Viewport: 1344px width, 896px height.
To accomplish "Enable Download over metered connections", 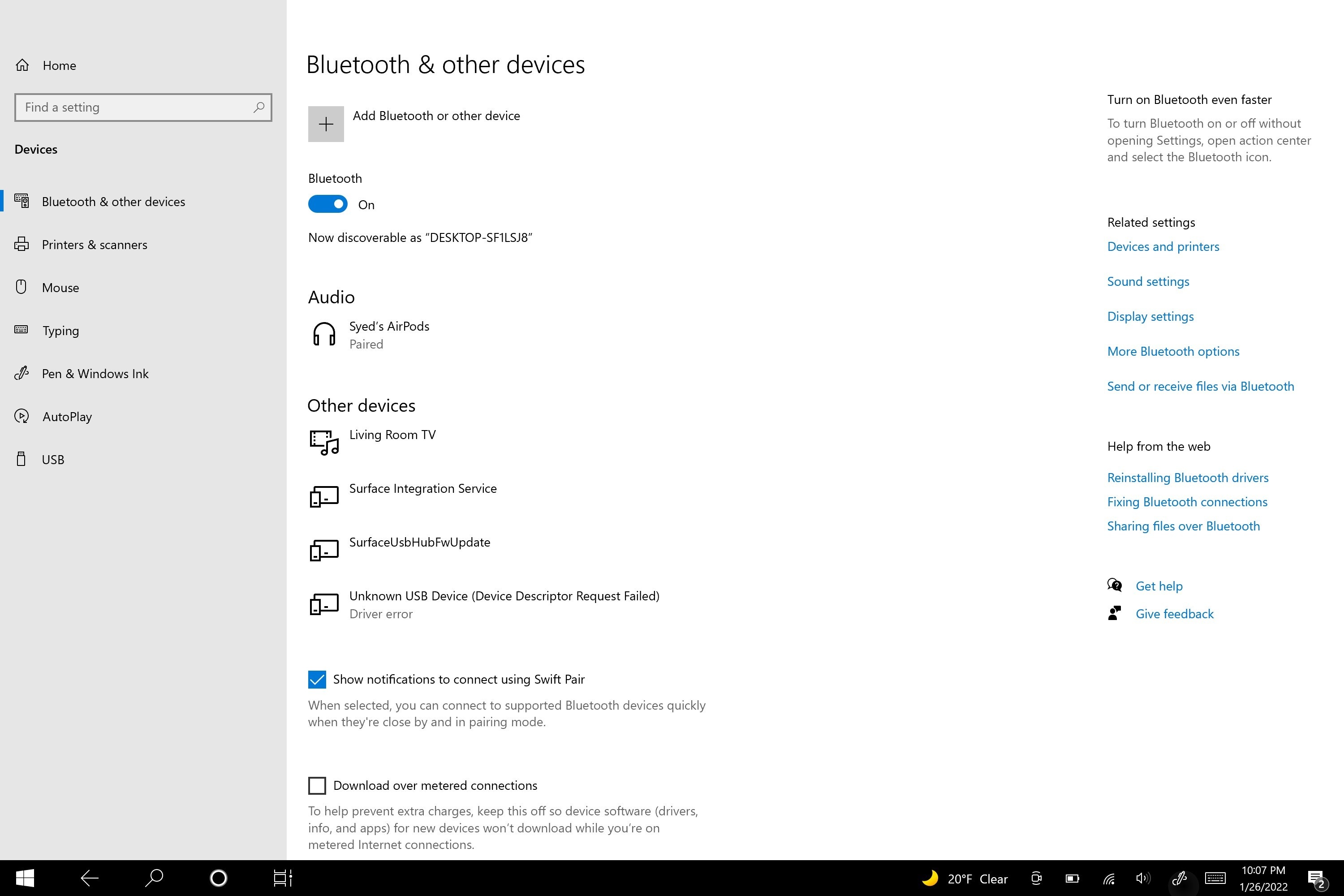I will [x=317, y=786].
